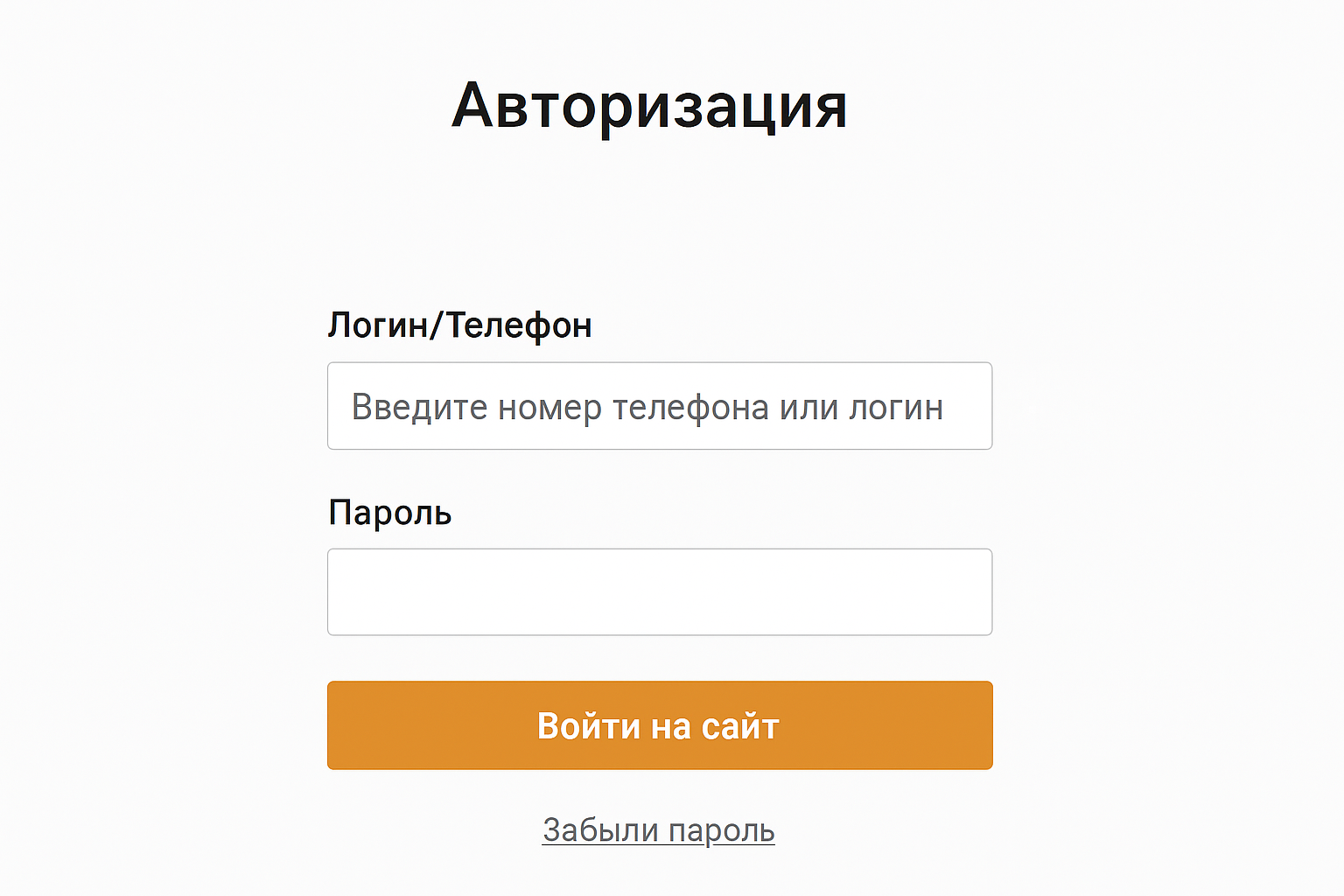Follow the underlined forgot password link
The image size is (1344, 896).
[x=659, y=830]
